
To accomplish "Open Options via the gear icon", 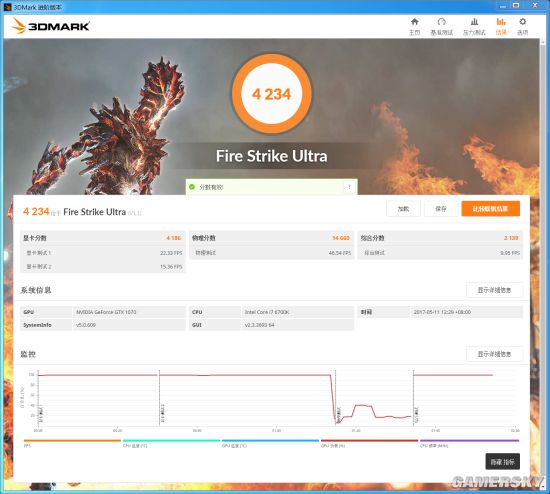I will (523, 22).
